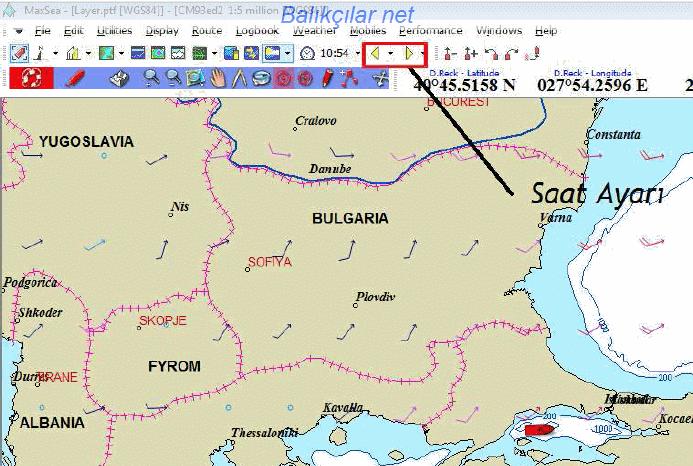Open dropdown next to the 10:54 time
Image resolution: width=693 pixels, height=466 pixels.
tap(357, 53)
